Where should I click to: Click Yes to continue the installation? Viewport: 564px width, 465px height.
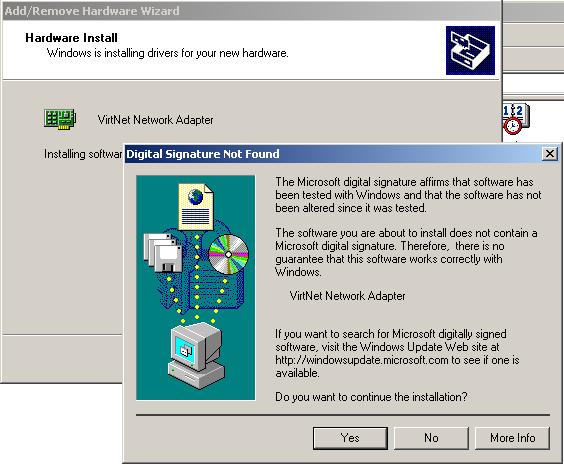(350, 438)
